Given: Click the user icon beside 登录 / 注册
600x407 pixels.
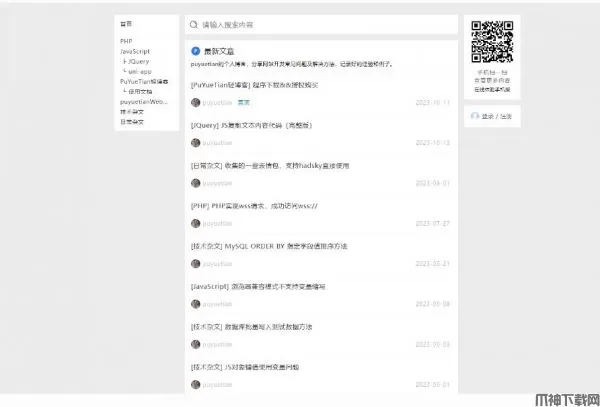Looking at the screenshot, I should [475, 116].
